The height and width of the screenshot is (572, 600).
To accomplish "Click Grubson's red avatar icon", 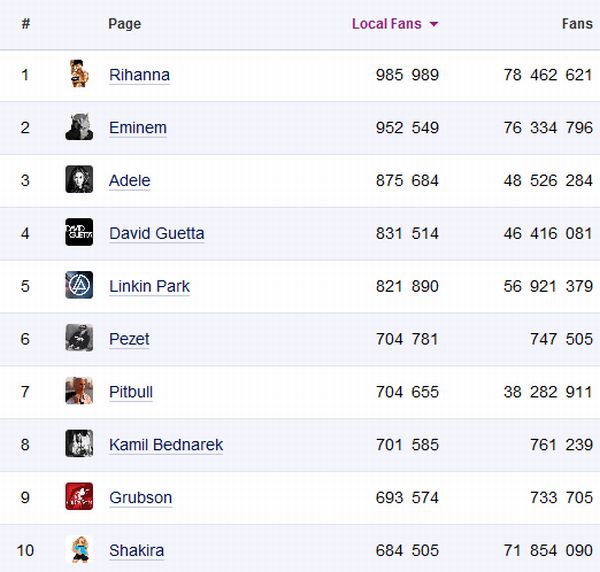I will [79, 497].
